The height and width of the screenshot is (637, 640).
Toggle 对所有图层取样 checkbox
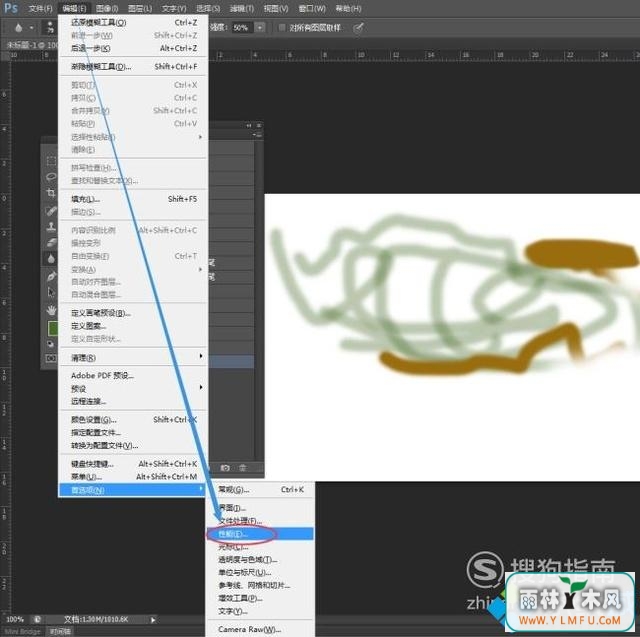pyautogui.click(x=282, y=27)
